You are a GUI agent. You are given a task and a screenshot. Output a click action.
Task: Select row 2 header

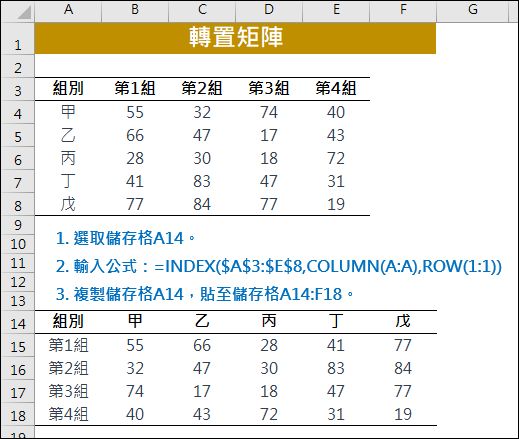[18, 66]
